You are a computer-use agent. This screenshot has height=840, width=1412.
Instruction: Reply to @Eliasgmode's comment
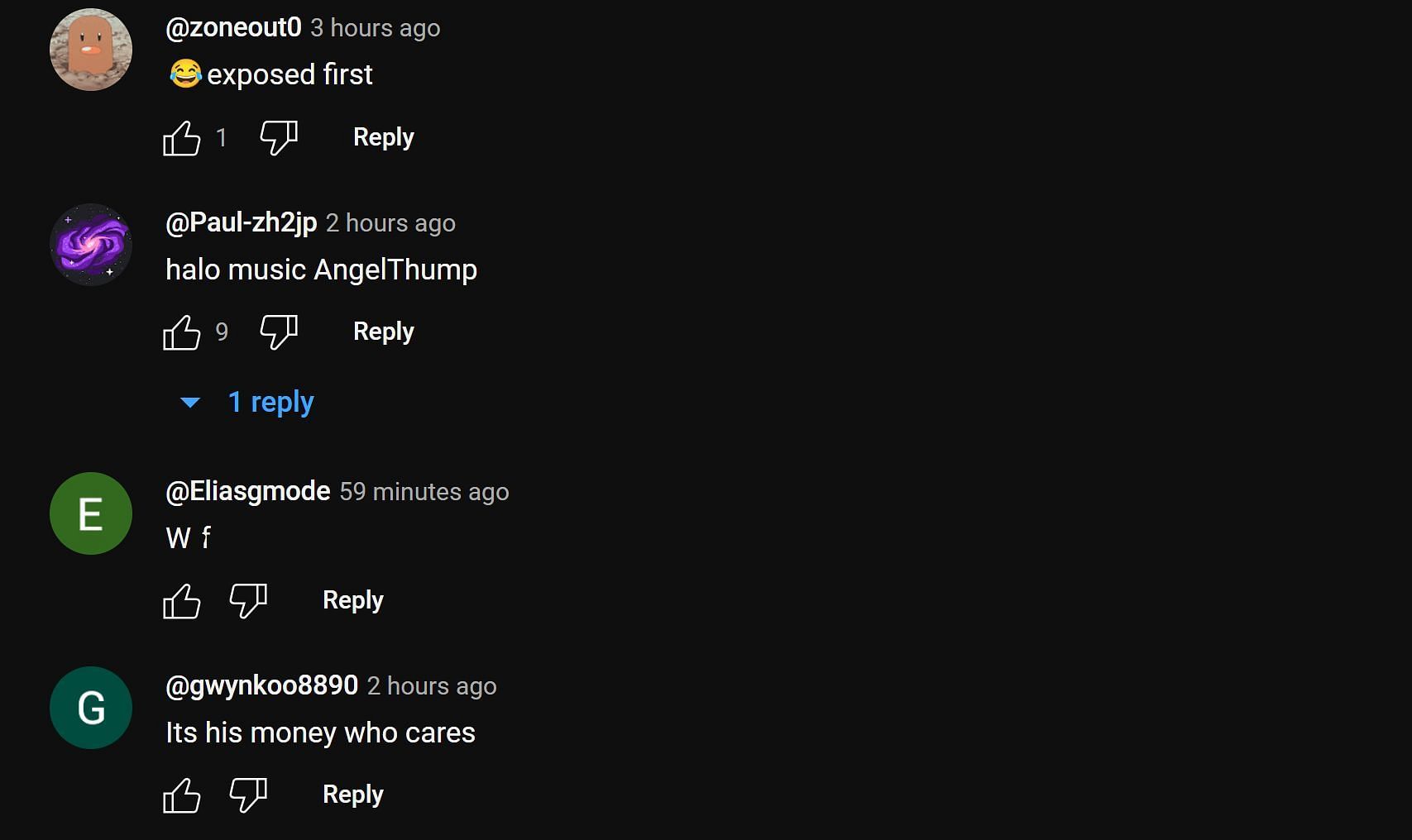click(x=352, y=600)
